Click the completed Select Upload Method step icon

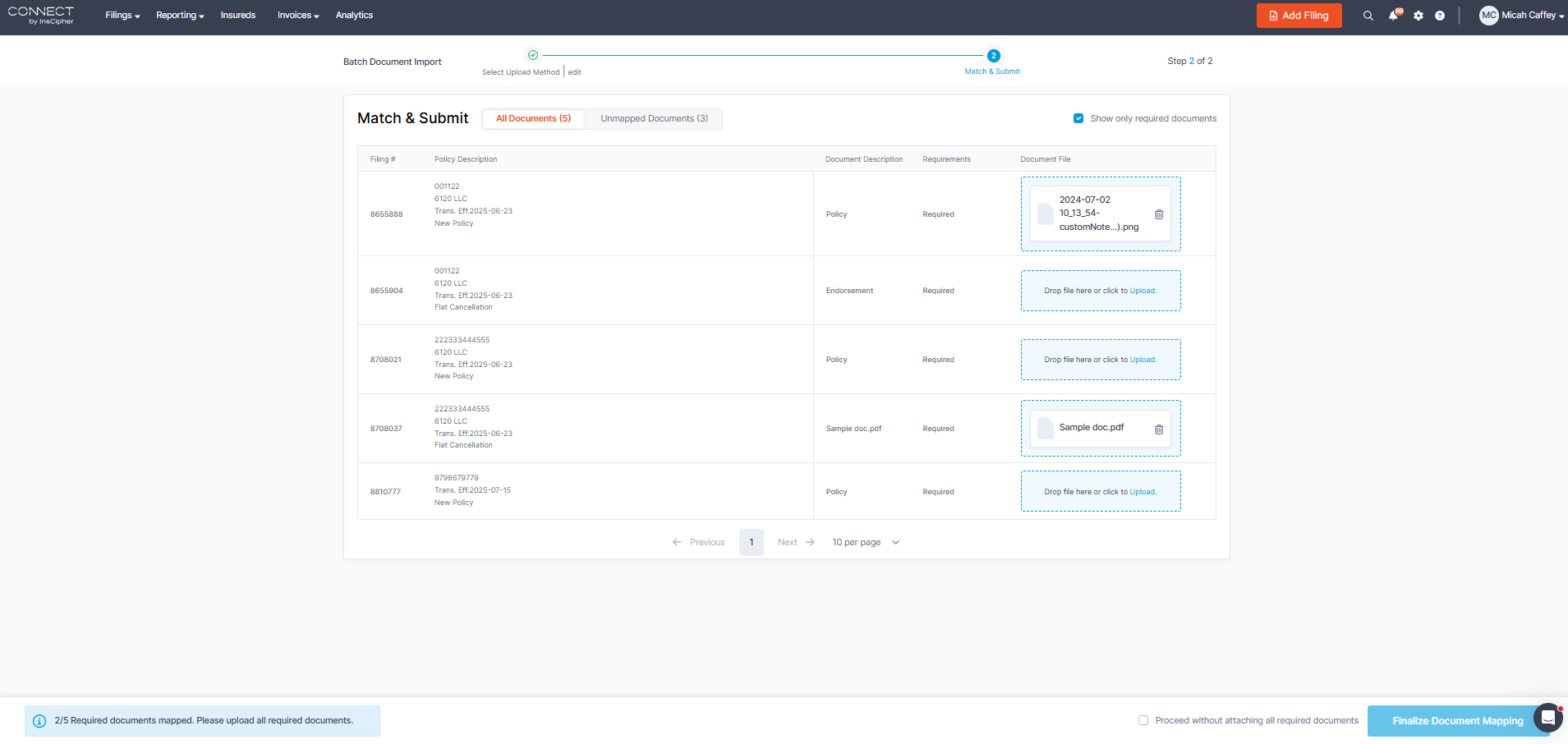pyautogui.click(x=533, y=55)
